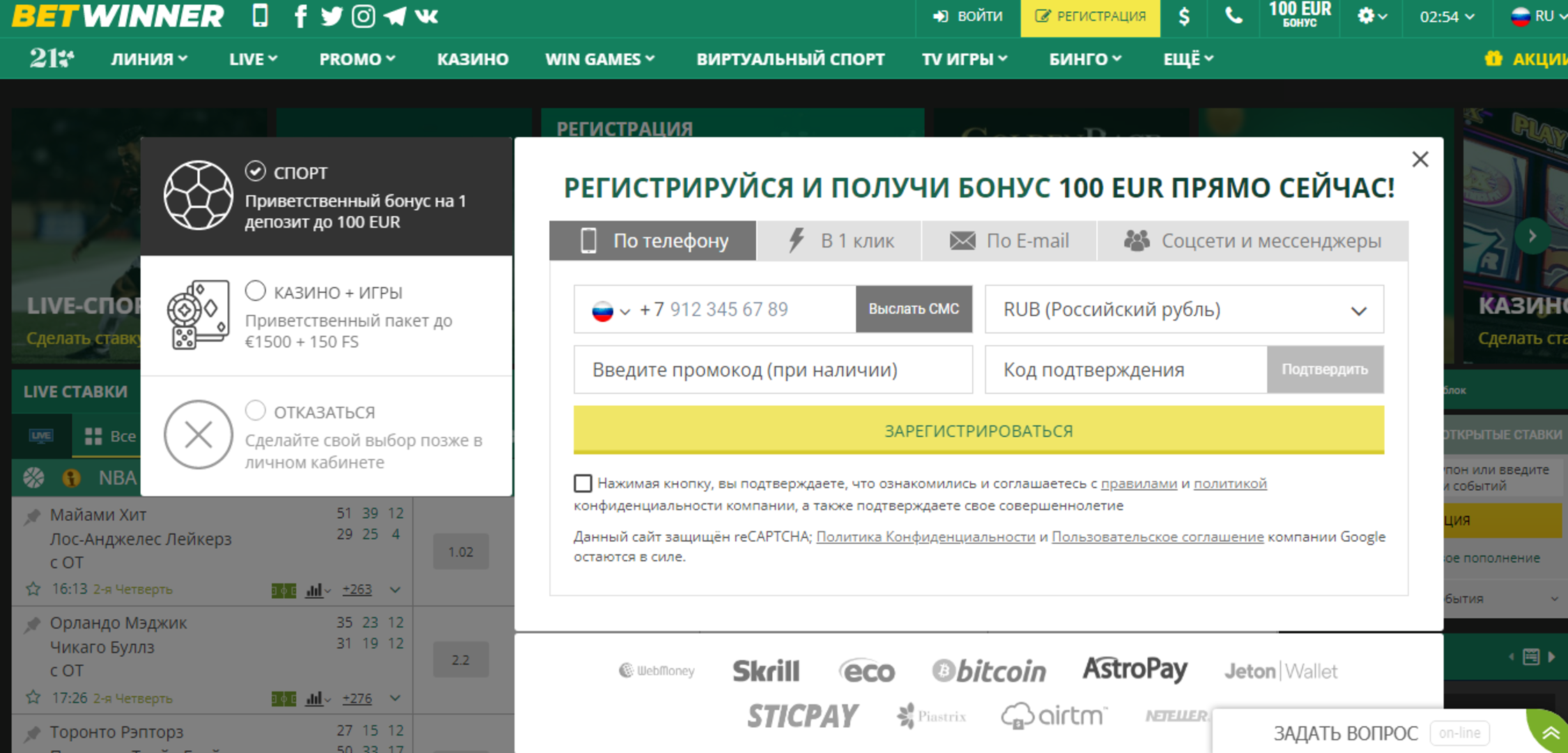1568x753 pixels.
Task: Click the right carousel arrow on banner
Action: [x=1532, y=236]
